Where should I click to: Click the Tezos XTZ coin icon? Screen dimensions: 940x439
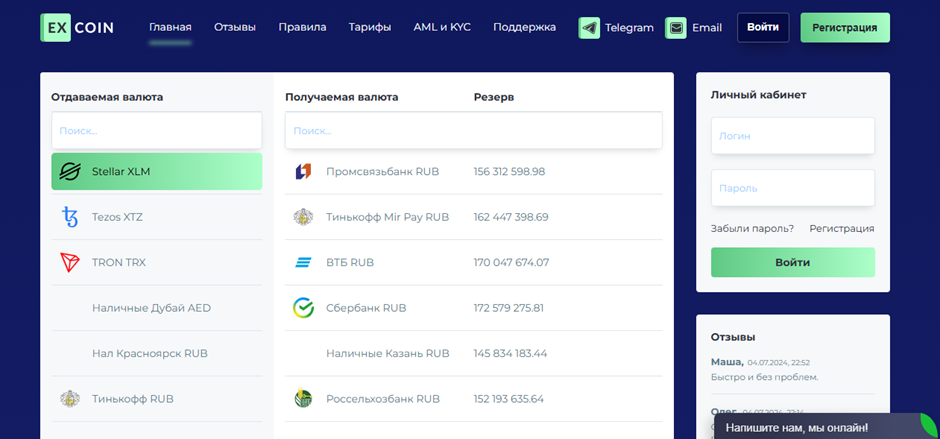[70, 217]
